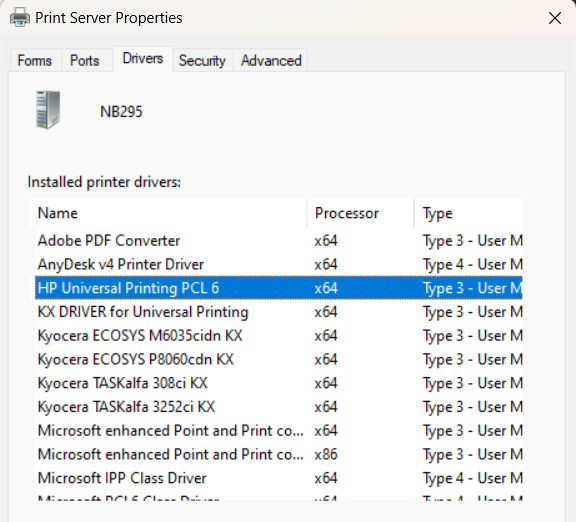Click the Type column header
The image size is (576, 522).
tap(468, 213)
